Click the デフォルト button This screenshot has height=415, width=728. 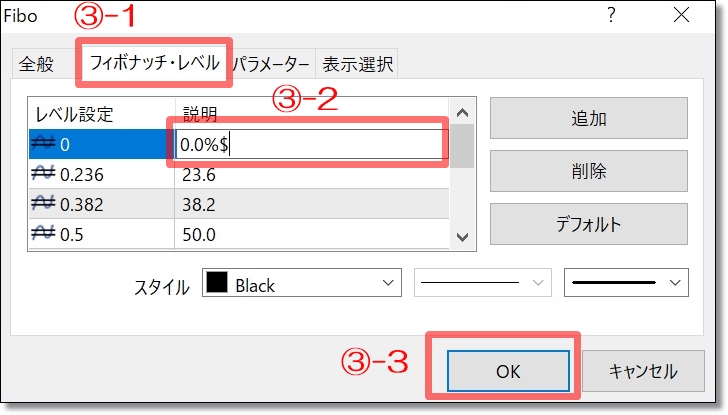click(589, 224)
